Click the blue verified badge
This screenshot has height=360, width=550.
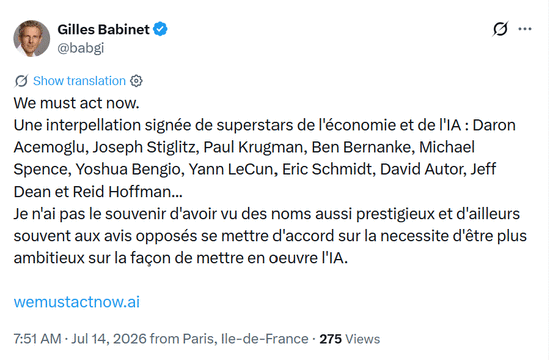(161, 29)
